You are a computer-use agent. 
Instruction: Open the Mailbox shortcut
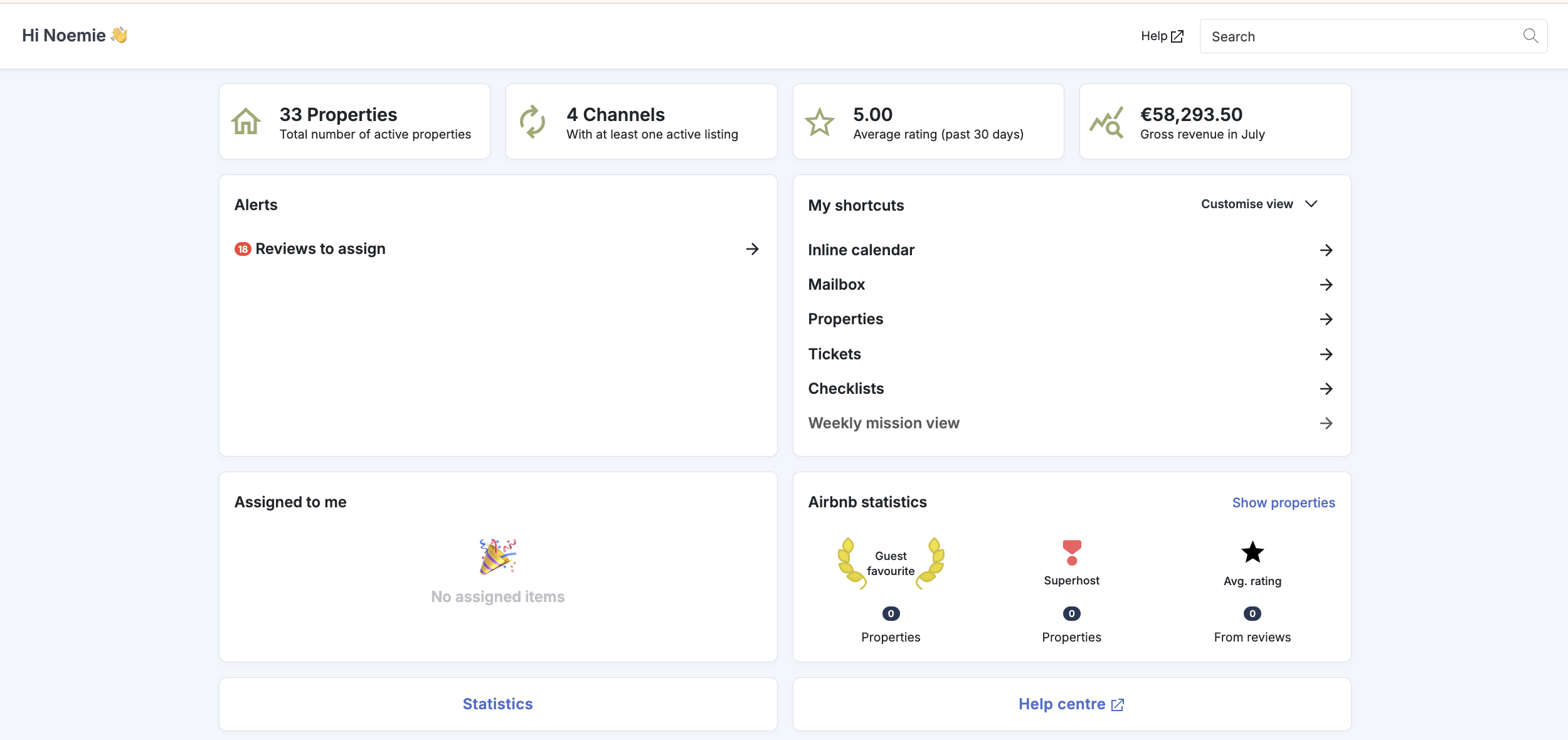tap(1071, 285)
